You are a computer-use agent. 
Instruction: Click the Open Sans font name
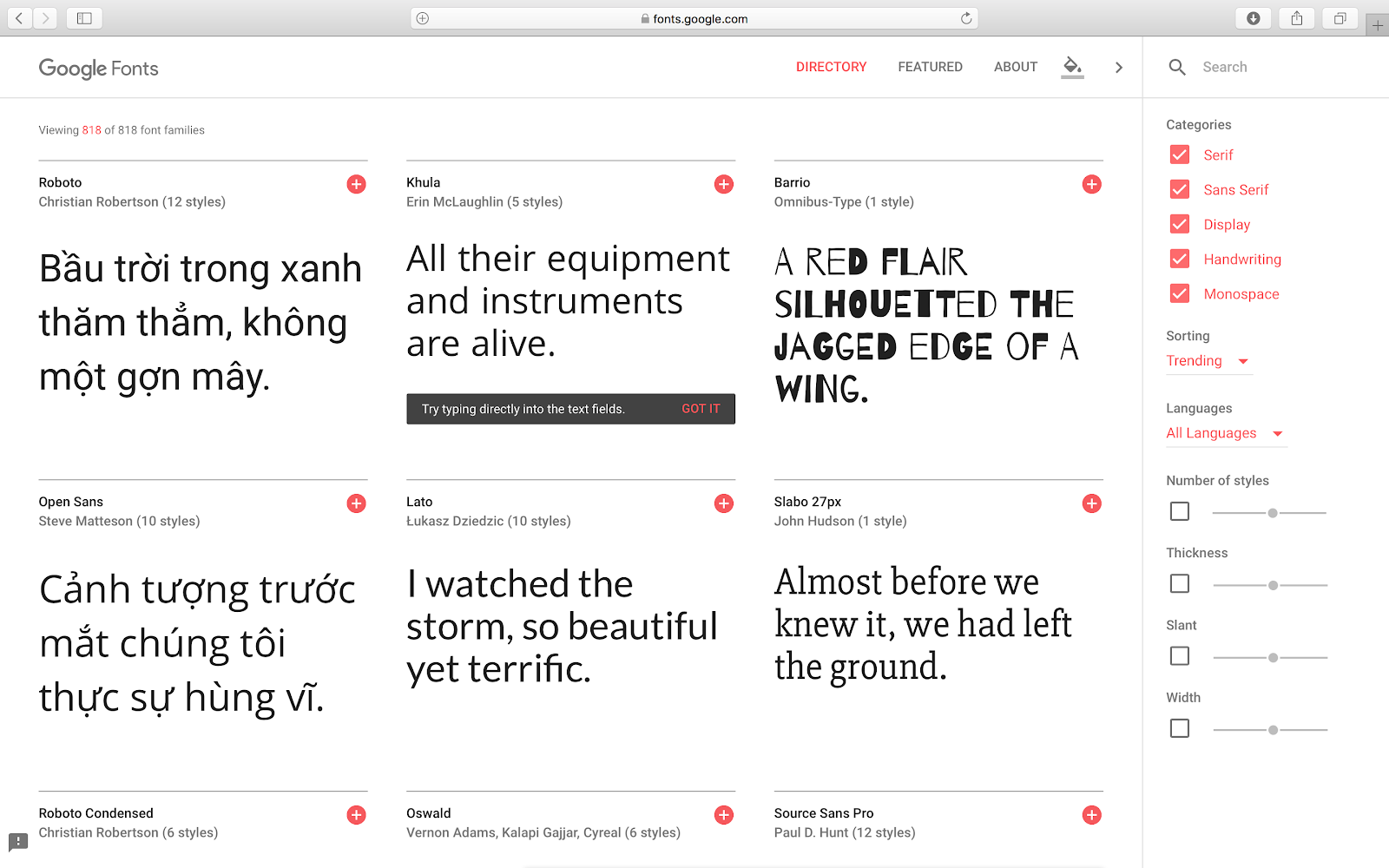70,502
